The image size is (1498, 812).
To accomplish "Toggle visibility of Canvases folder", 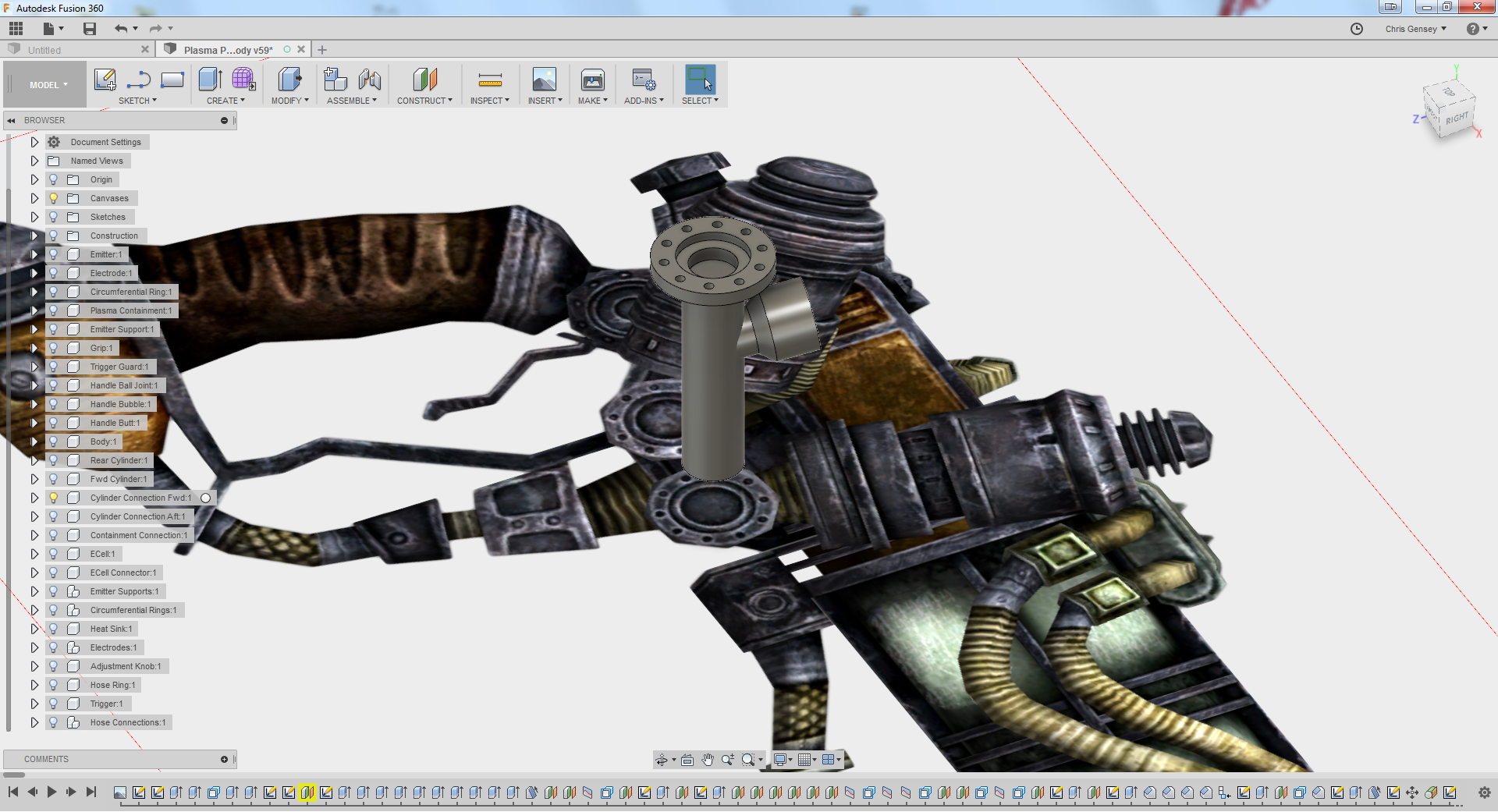I will 54,198.
